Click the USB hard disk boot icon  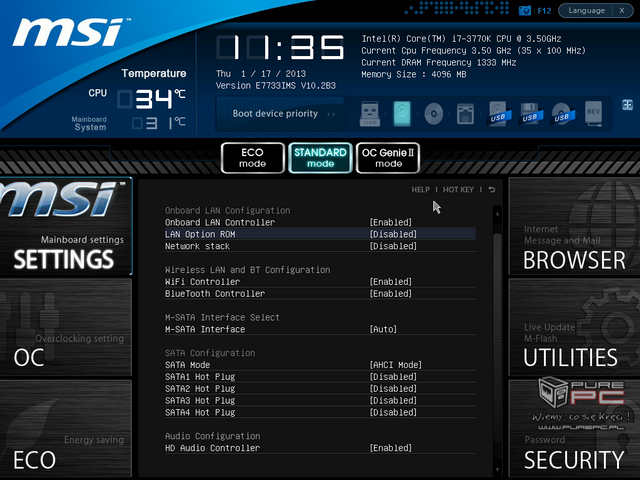(x=499, y=113)
